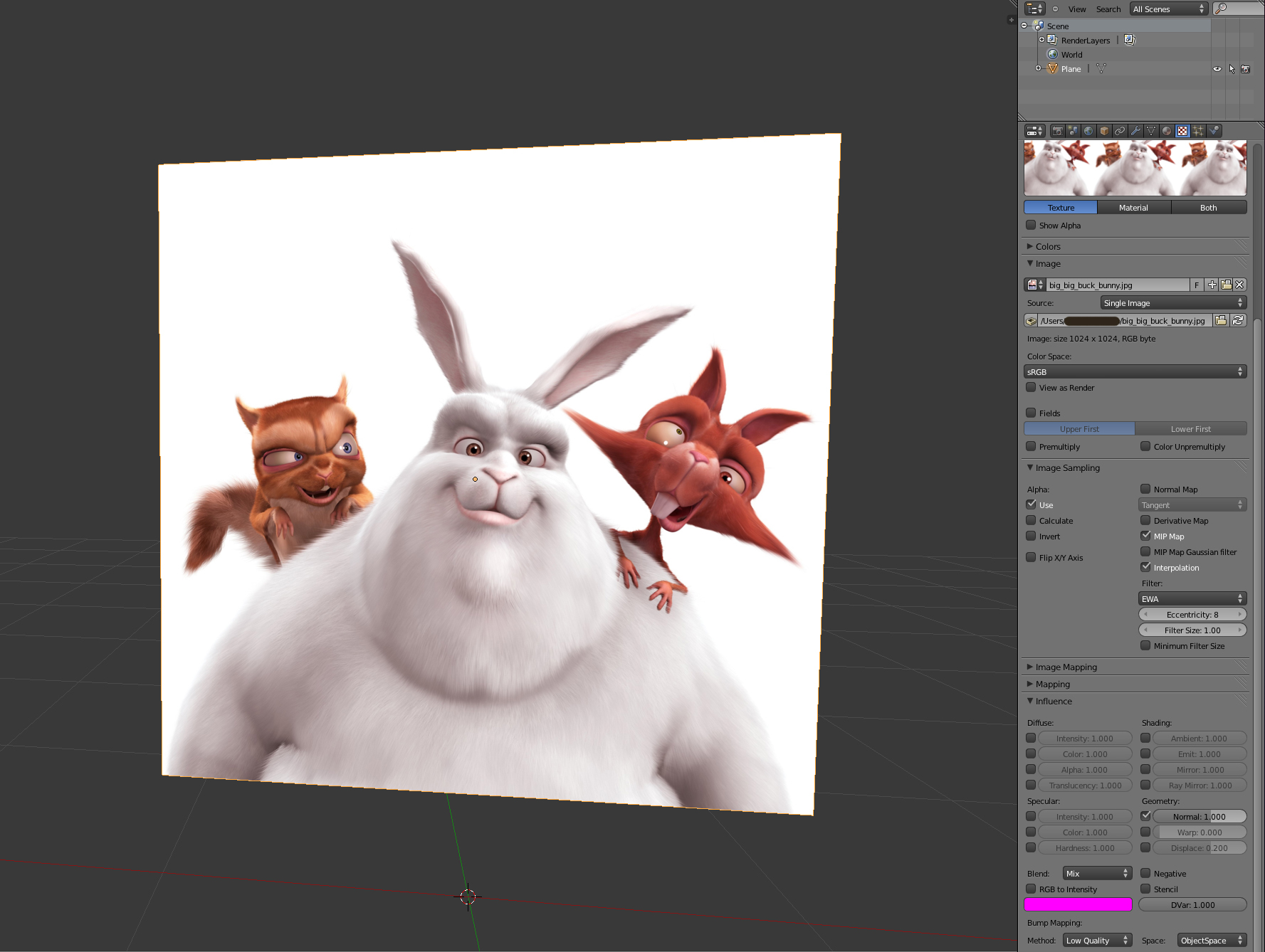
Task: Click the Displace influence slider
Action: click(x=1200, y=848)
